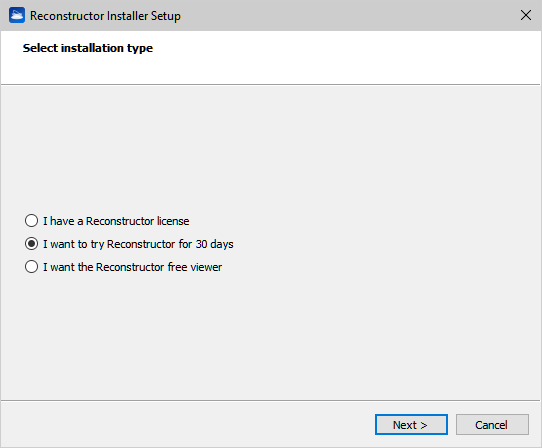Click the 'Select installation type' heading

(88, 48)
